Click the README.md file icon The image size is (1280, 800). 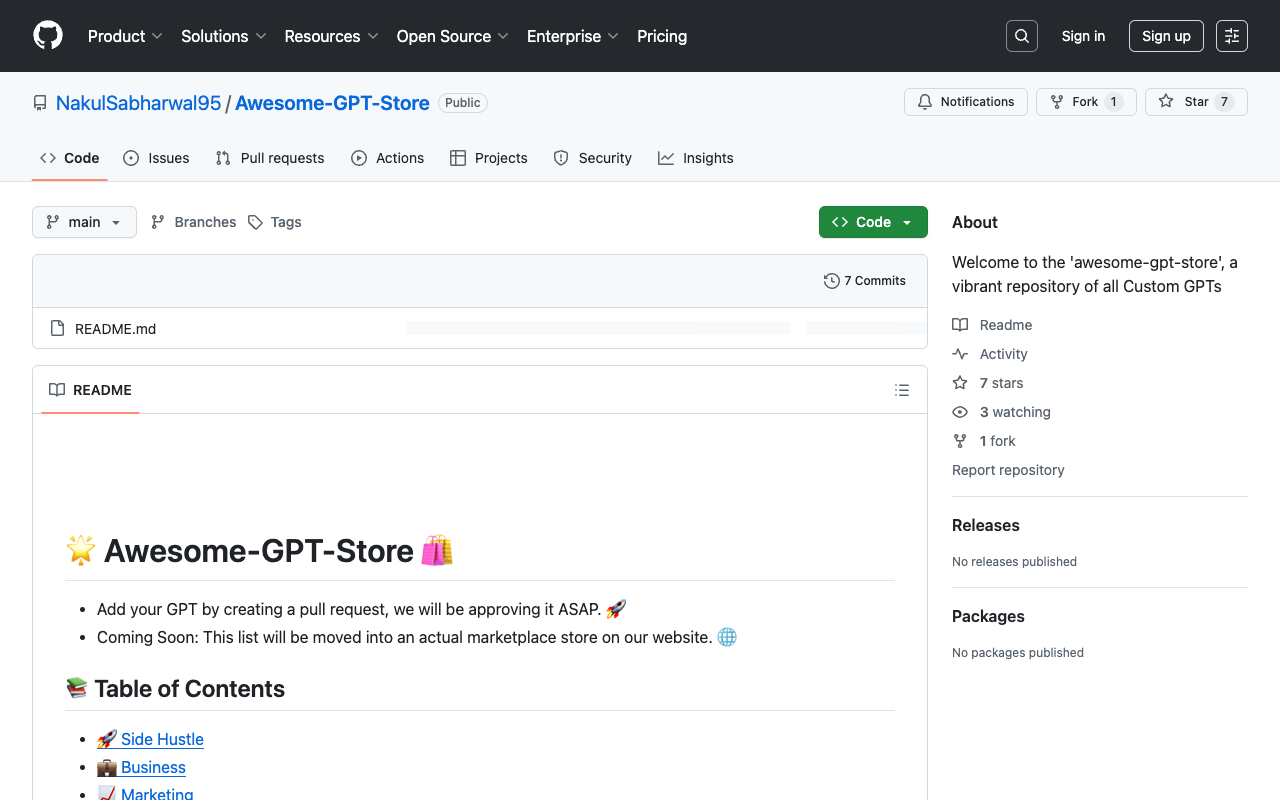tap(57, 329)
